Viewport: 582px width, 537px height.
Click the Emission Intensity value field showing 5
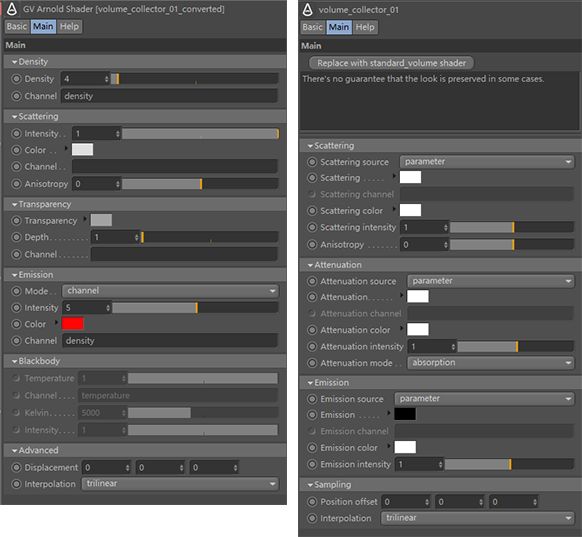click(84, 308)
